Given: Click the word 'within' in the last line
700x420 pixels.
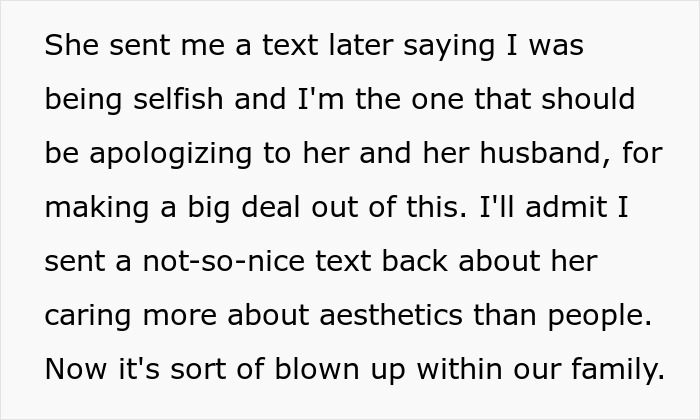Looking at the screenshot, I should click(460, 369).
